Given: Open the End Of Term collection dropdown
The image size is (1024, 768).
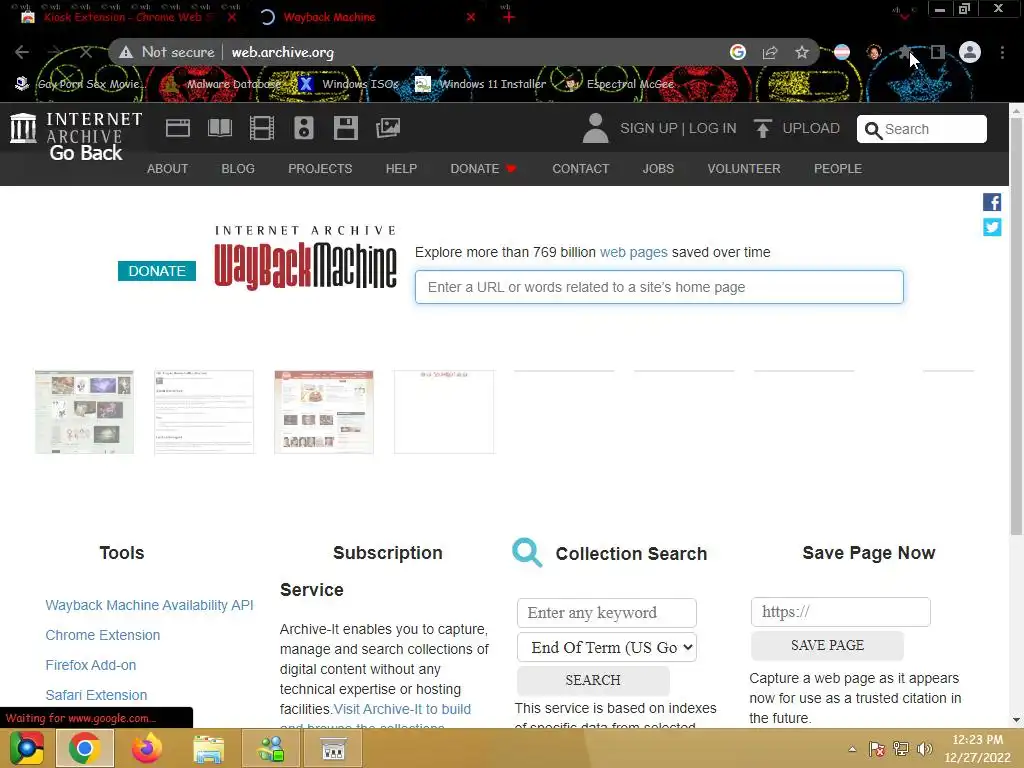Looking at the screenshot, I should (x=607, y=647).
